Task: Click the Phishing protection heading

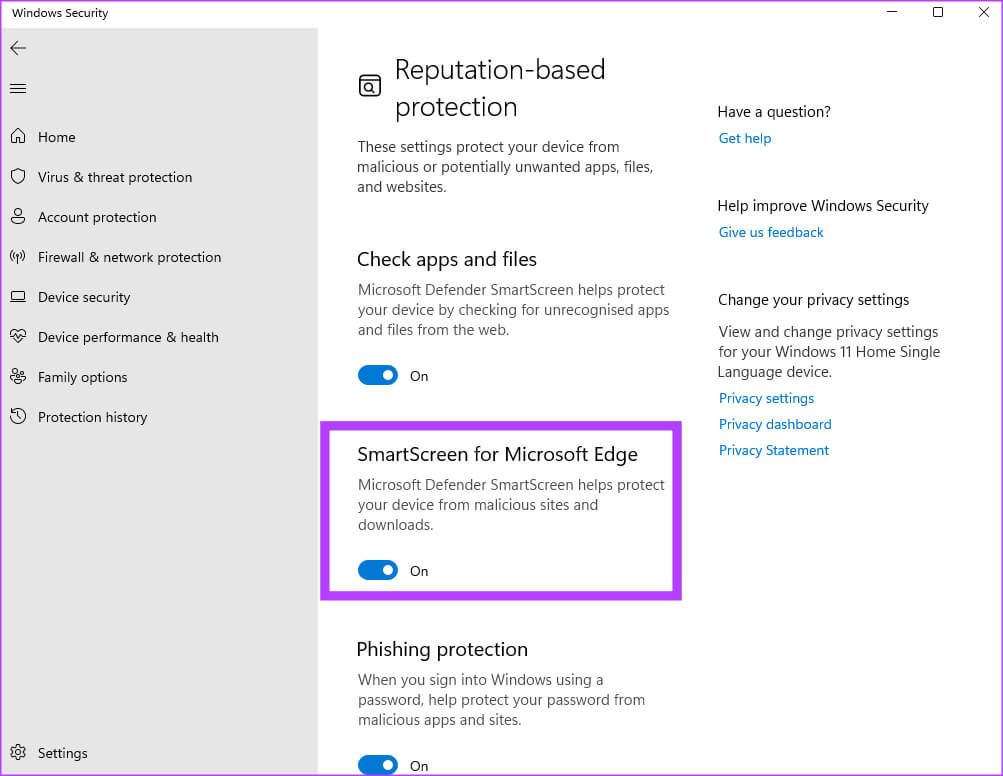Action: click(x=442, y=649)
